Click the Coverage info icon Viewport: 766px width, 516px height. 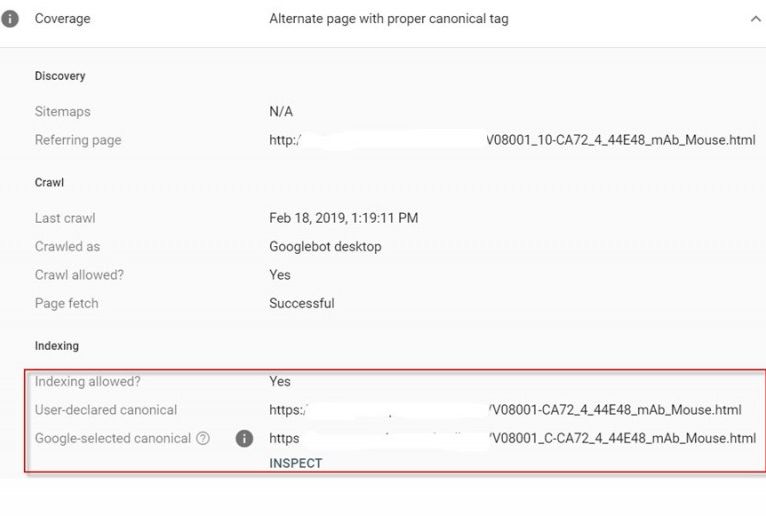tap(10, 19)
